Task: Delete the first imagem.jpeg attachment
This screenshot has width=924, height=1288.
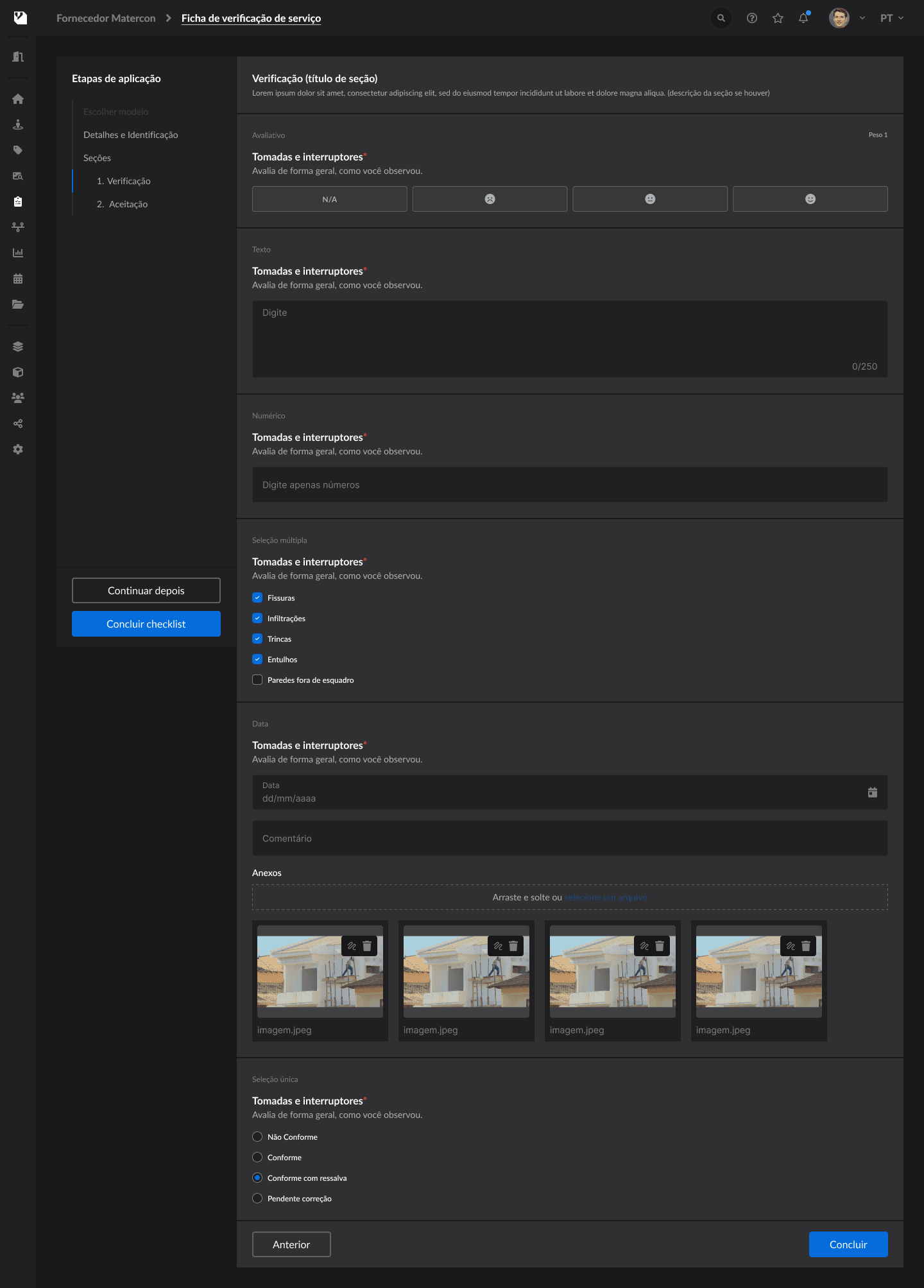Action: pos(367,946)
